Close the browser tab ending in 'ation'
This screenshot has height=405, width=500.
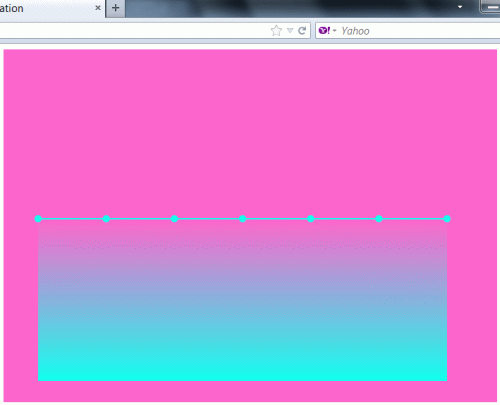point(98,8)
